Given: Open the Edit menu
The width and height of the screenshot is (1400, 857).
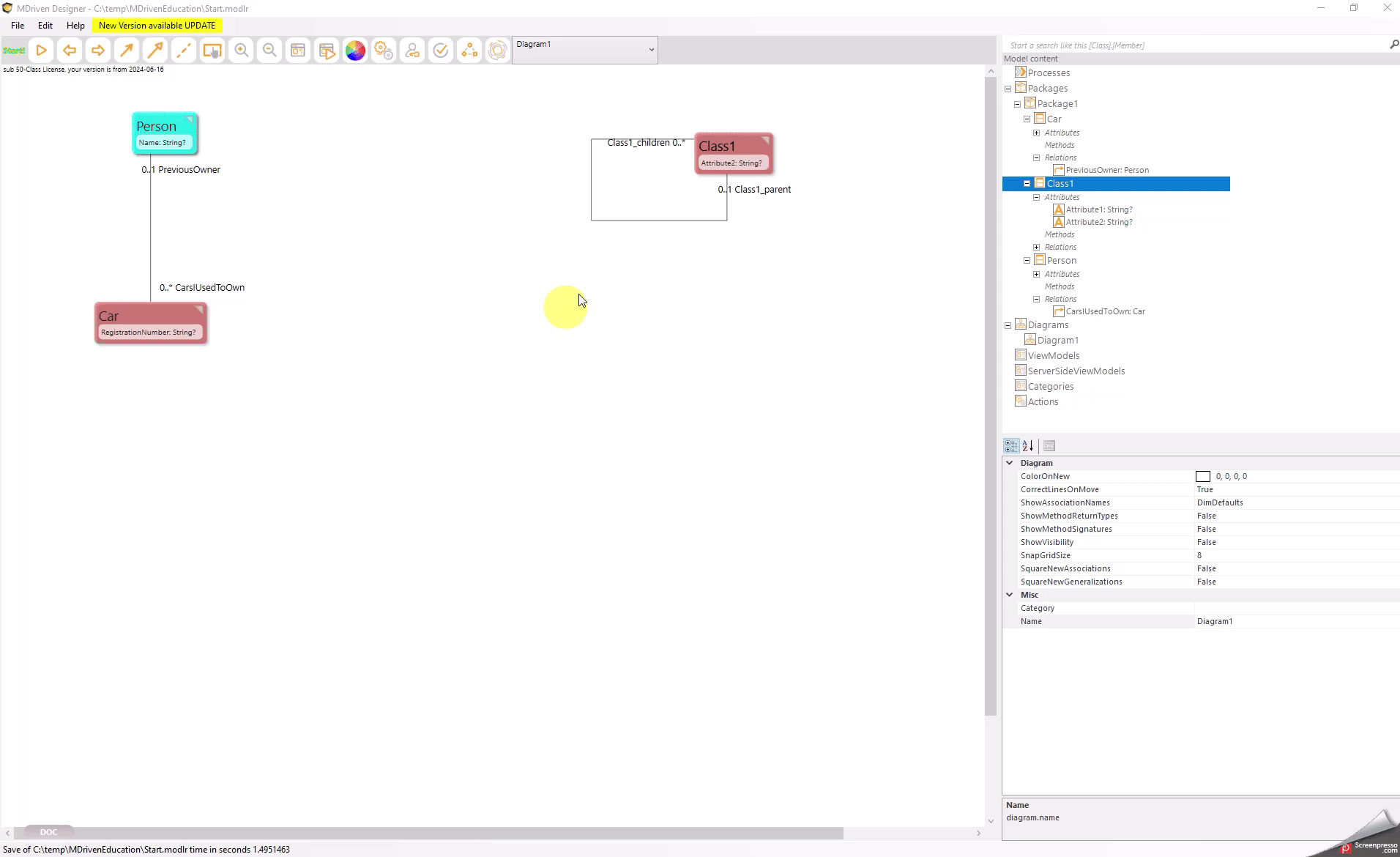Looking at the screenshot, I should [x=45, y=26].
